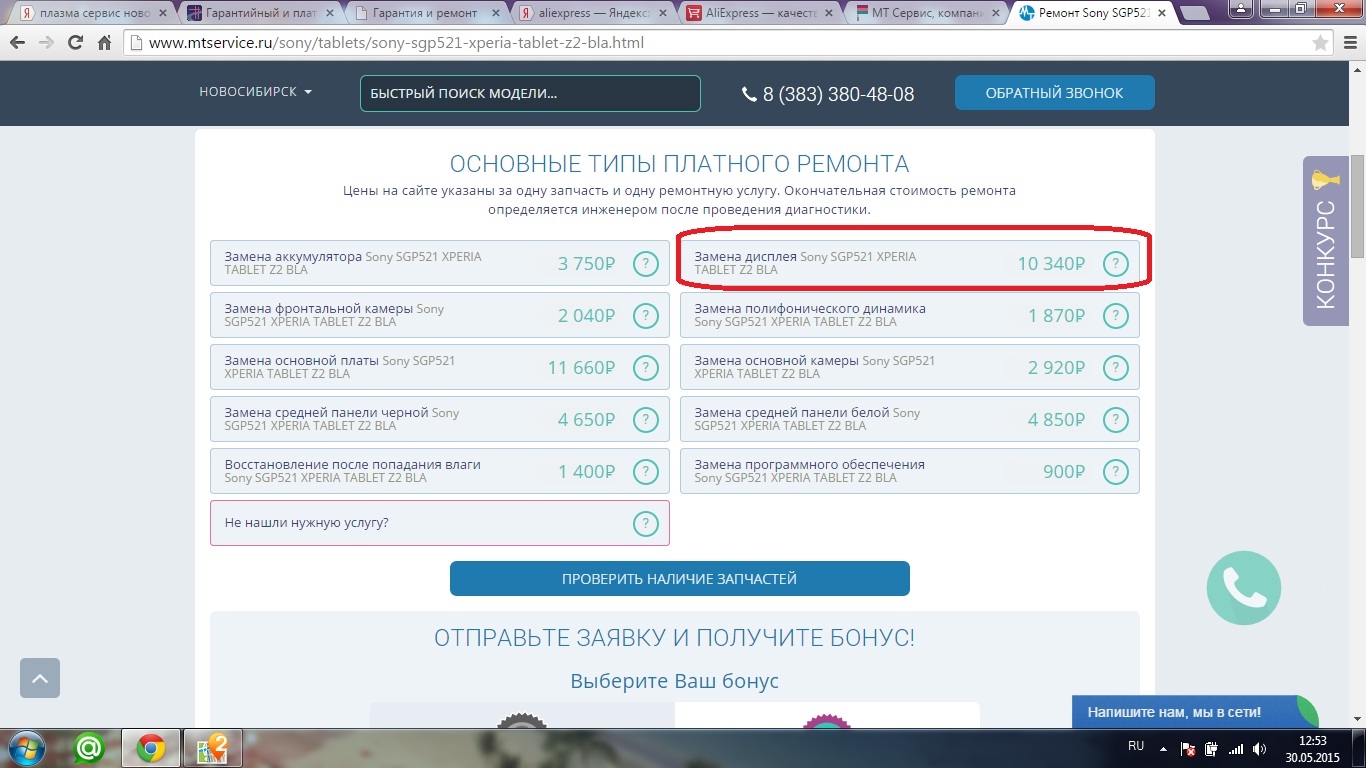
Task: Click 'Замена основной камеры' service text
Action: coord(776,360)
